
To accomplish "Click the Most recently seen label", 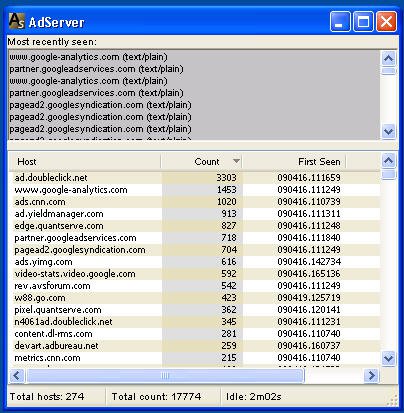I will (x=52, y=42).
